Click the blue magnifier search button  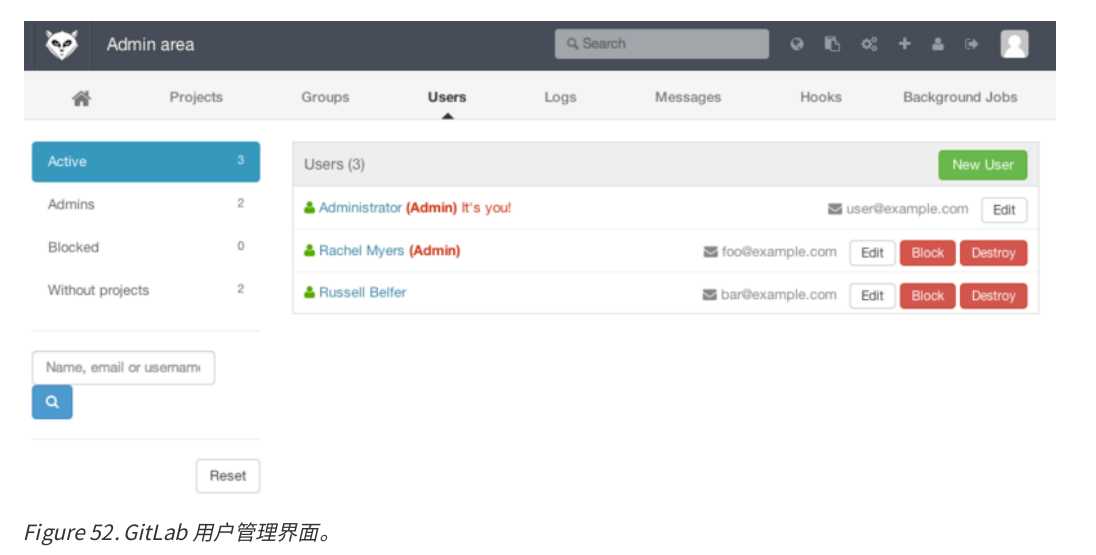(x=52, y=402)
